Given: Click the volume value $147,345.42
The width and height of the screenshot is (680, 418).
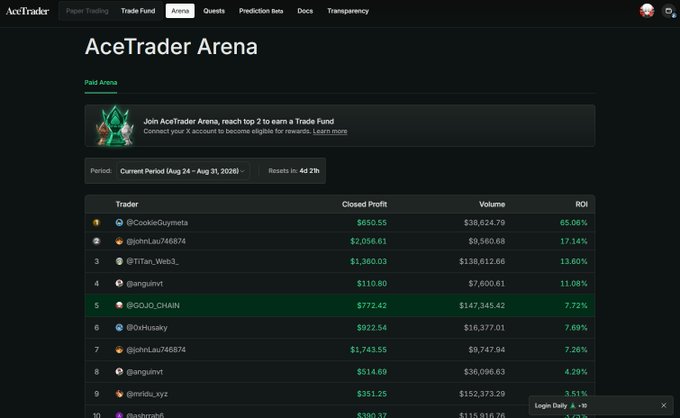Looking at the screenshot, I should pos(482,305).
